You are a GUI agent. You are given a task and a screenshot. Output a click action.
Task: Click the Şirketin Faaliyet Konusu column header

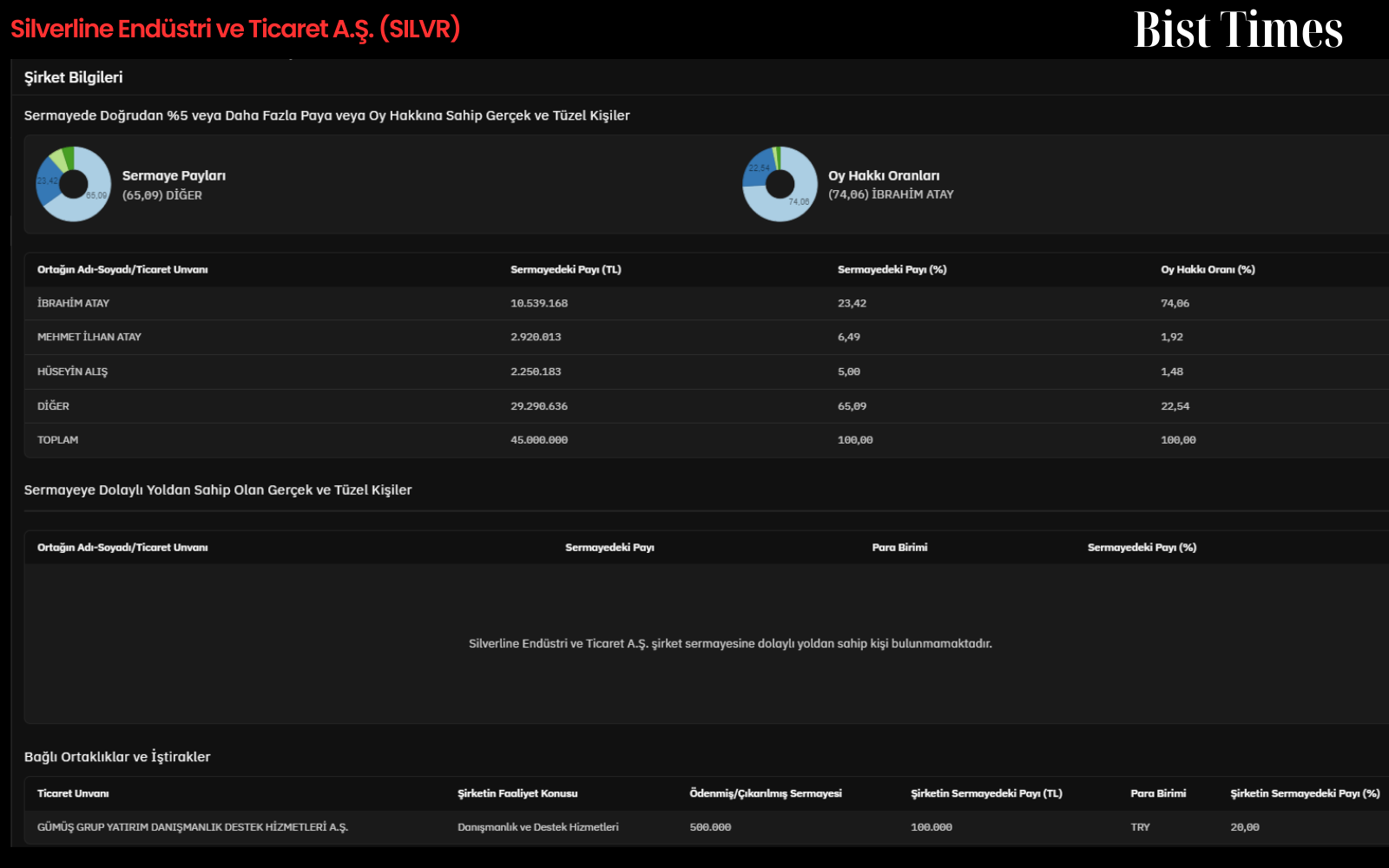tap(517, 793)
